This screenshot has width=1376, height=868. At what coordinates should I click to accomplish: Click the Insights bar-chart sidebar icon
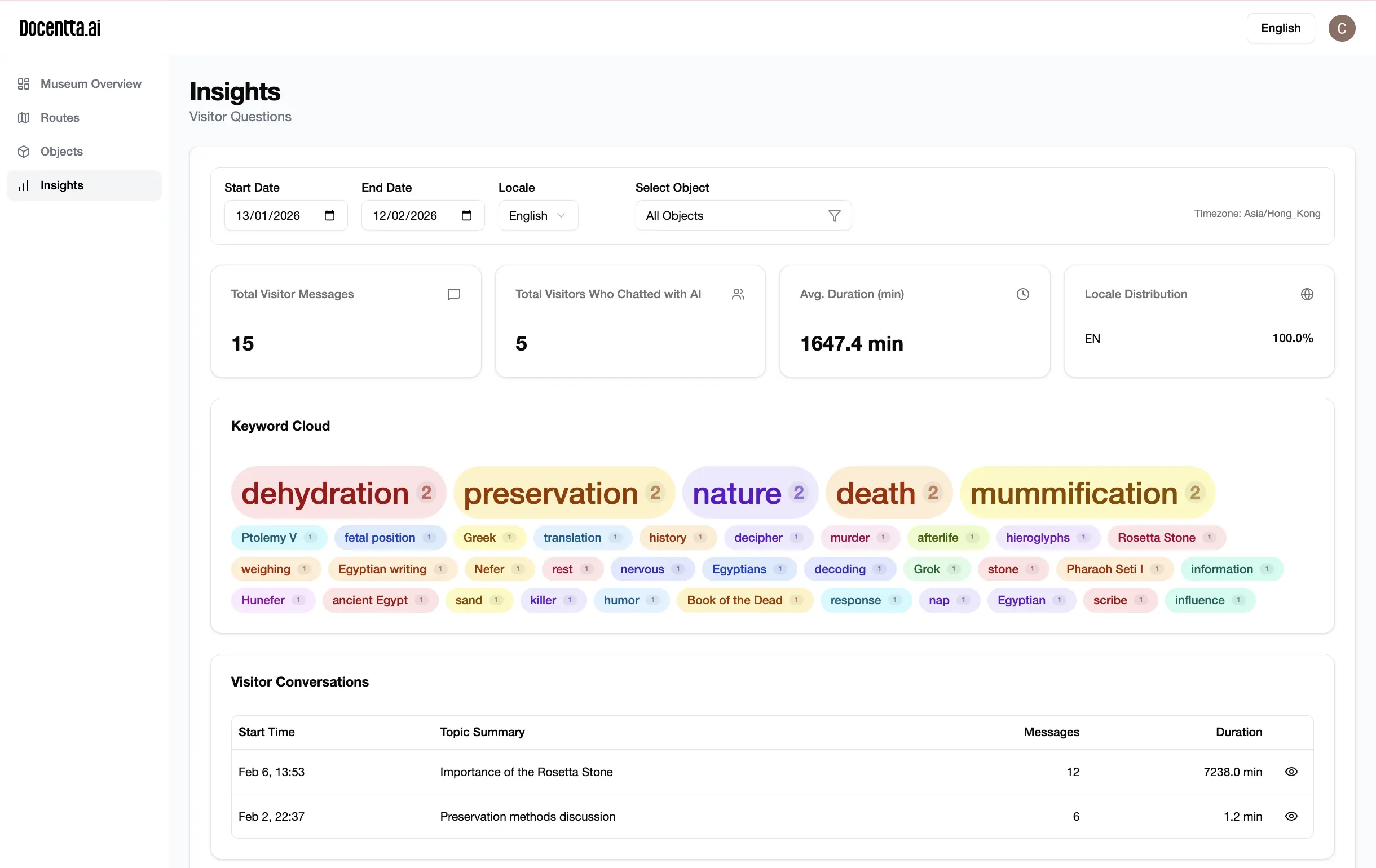[24, 185]
